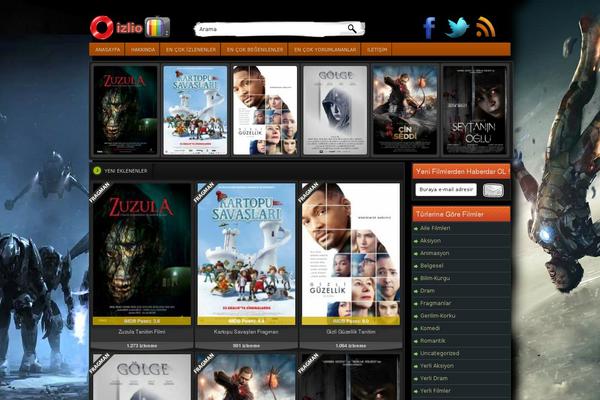The height and width of the screenshot is (400, 600).
Task: Open the Twitter bird icon
Action: (x=457, y=28)
